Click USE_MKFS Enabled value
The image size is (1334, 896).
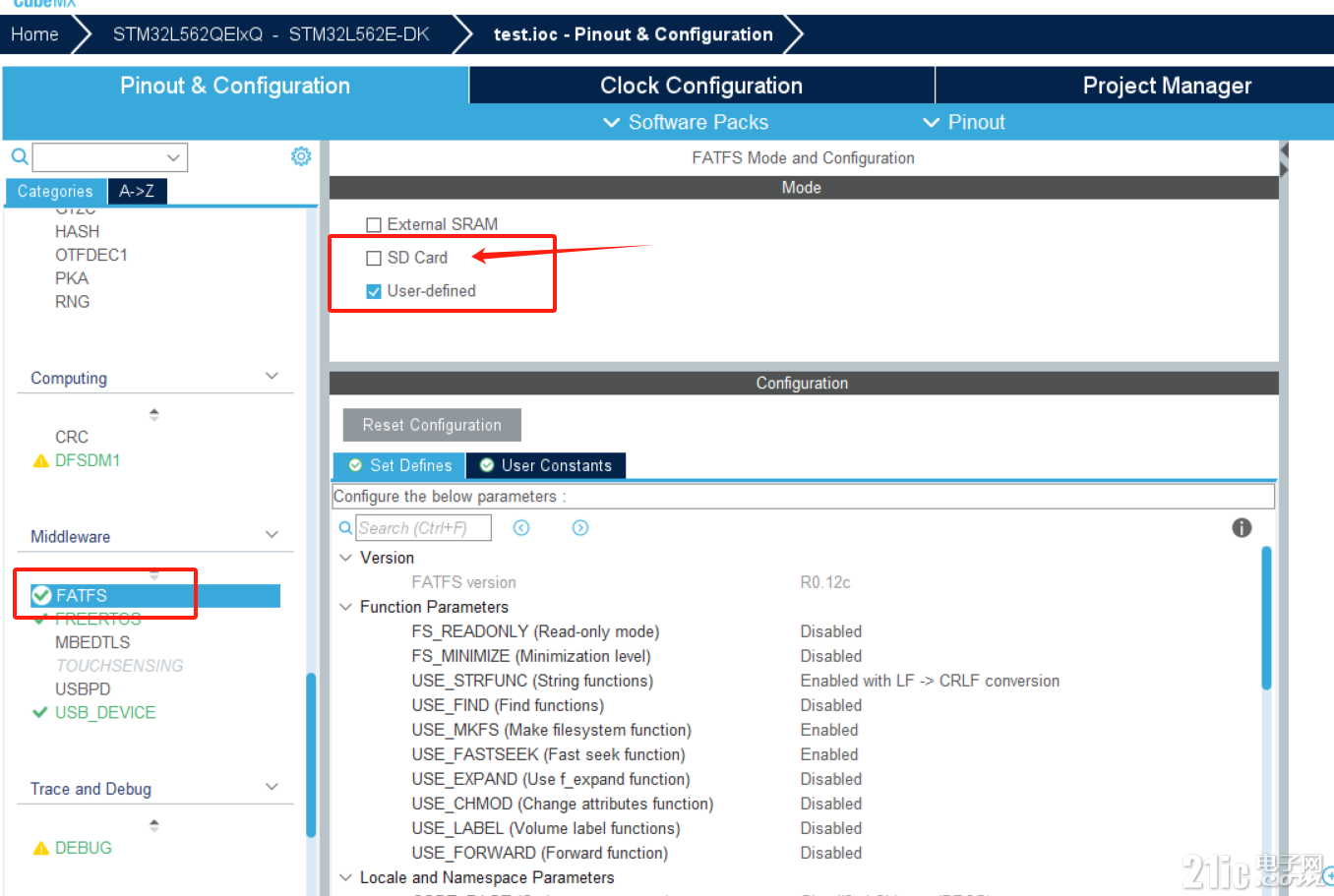pyautogui.click(x=829, y=730)
